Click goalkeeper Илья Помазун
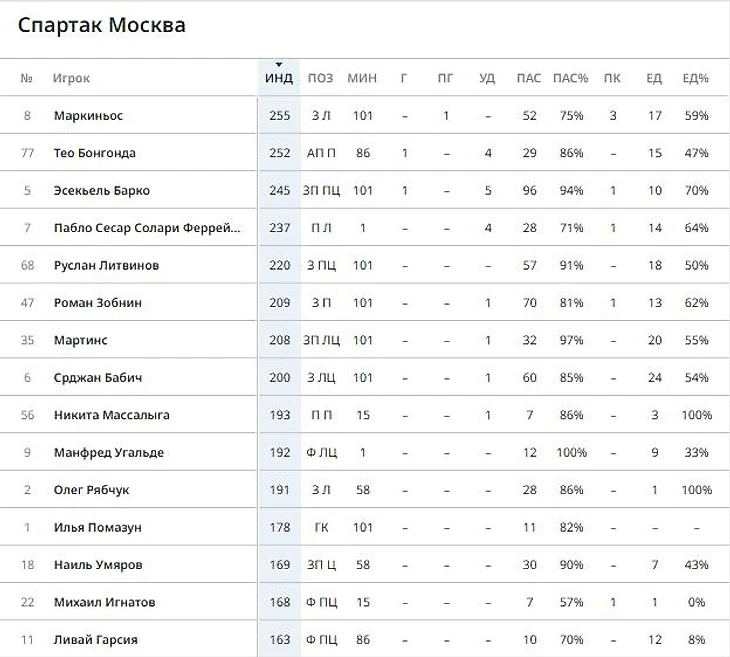This screenshot has width=730, height=657. click(x=98, y=528)
